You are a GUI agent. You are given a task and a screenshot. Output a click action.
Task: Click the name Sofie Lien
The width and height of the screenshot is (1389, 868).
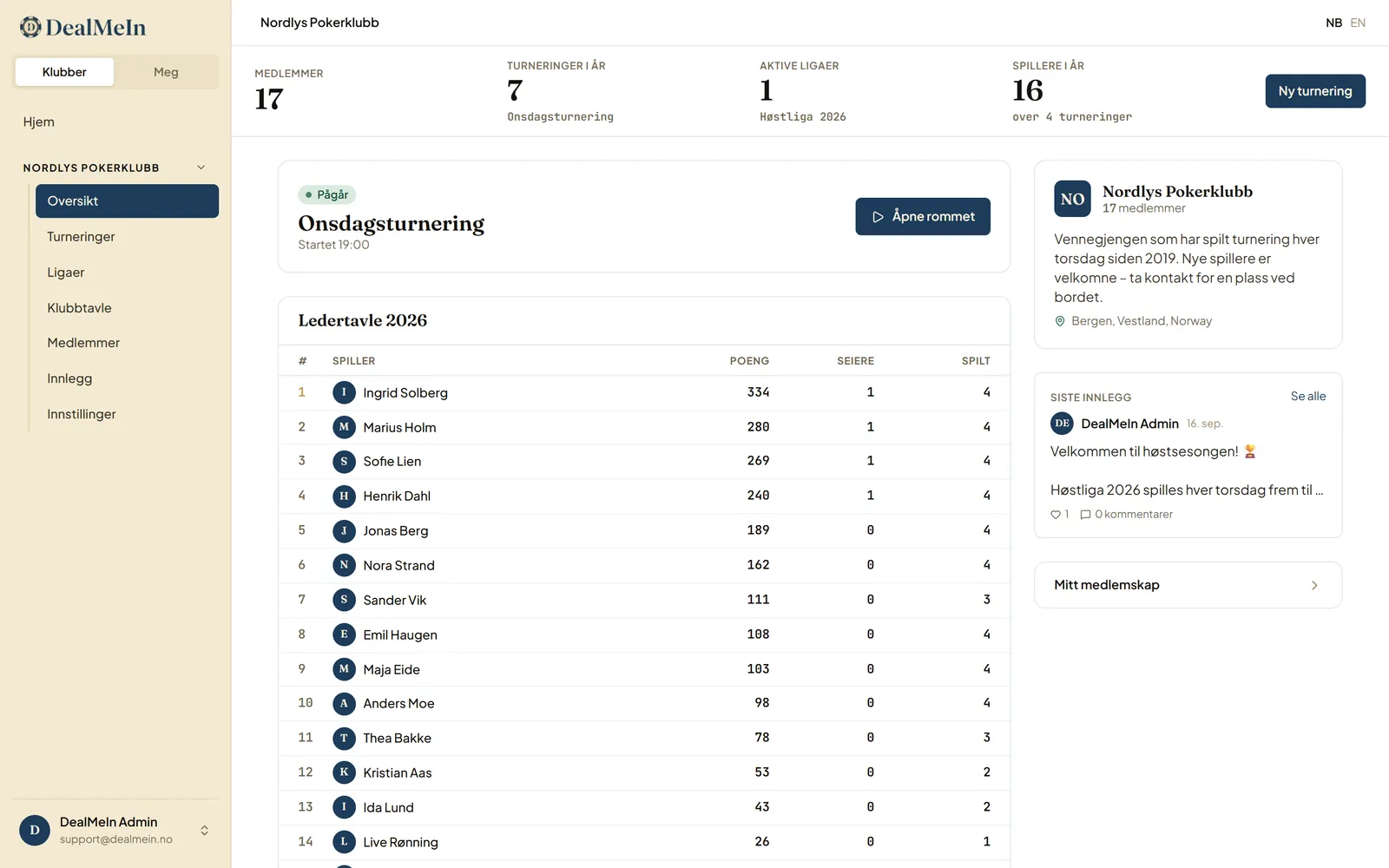pyautogui.click(x=392, y=461)
